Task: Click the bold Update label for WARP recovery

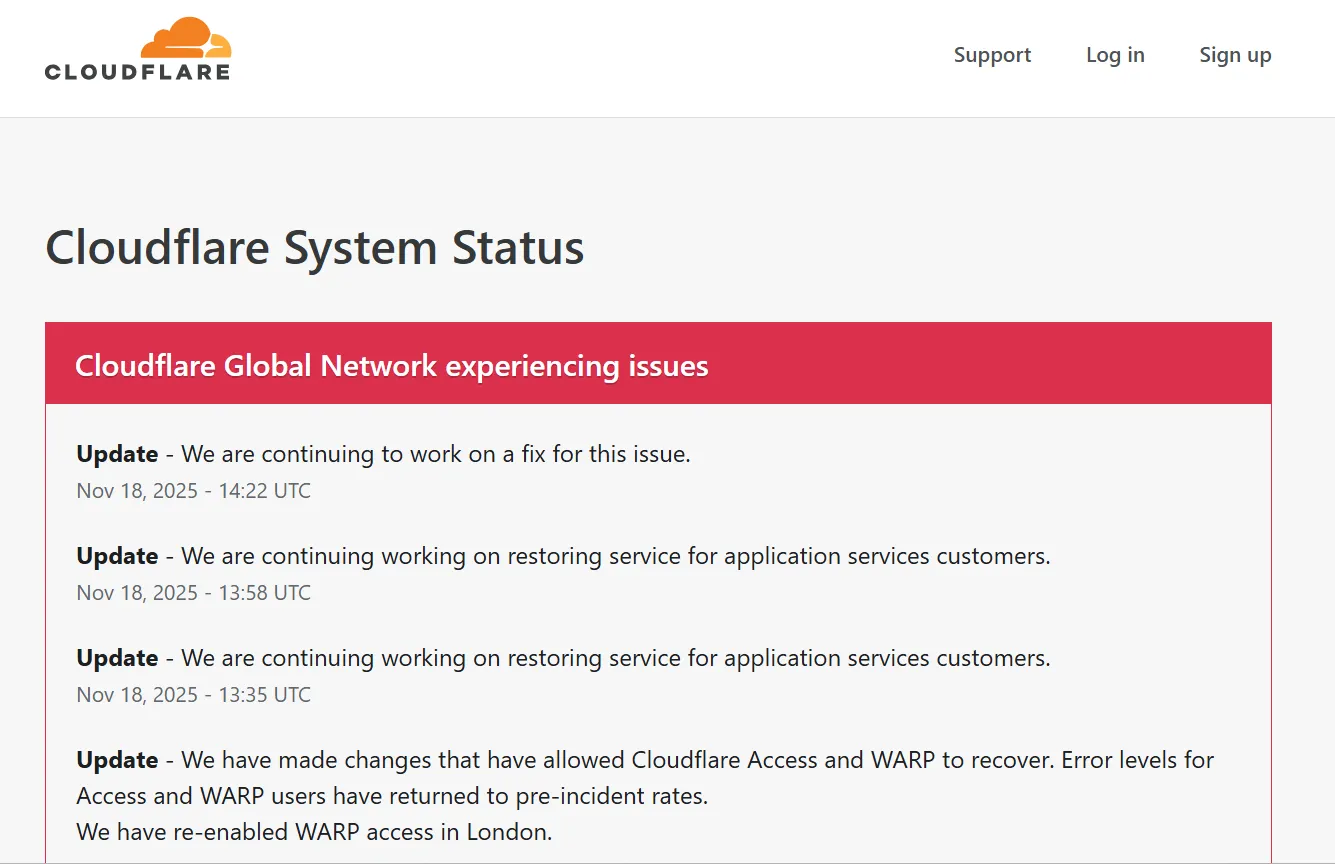Action: point(117,760)
